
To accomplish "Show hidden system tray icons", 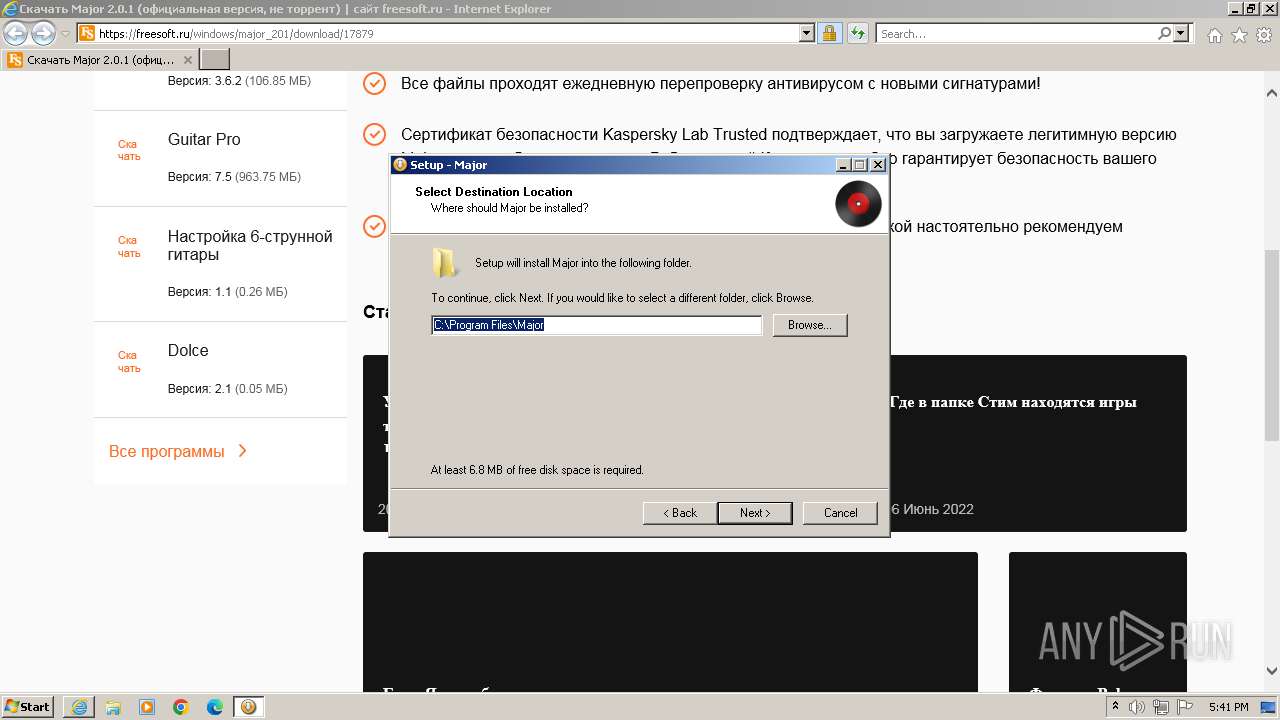I will (x=1116, y=707).
